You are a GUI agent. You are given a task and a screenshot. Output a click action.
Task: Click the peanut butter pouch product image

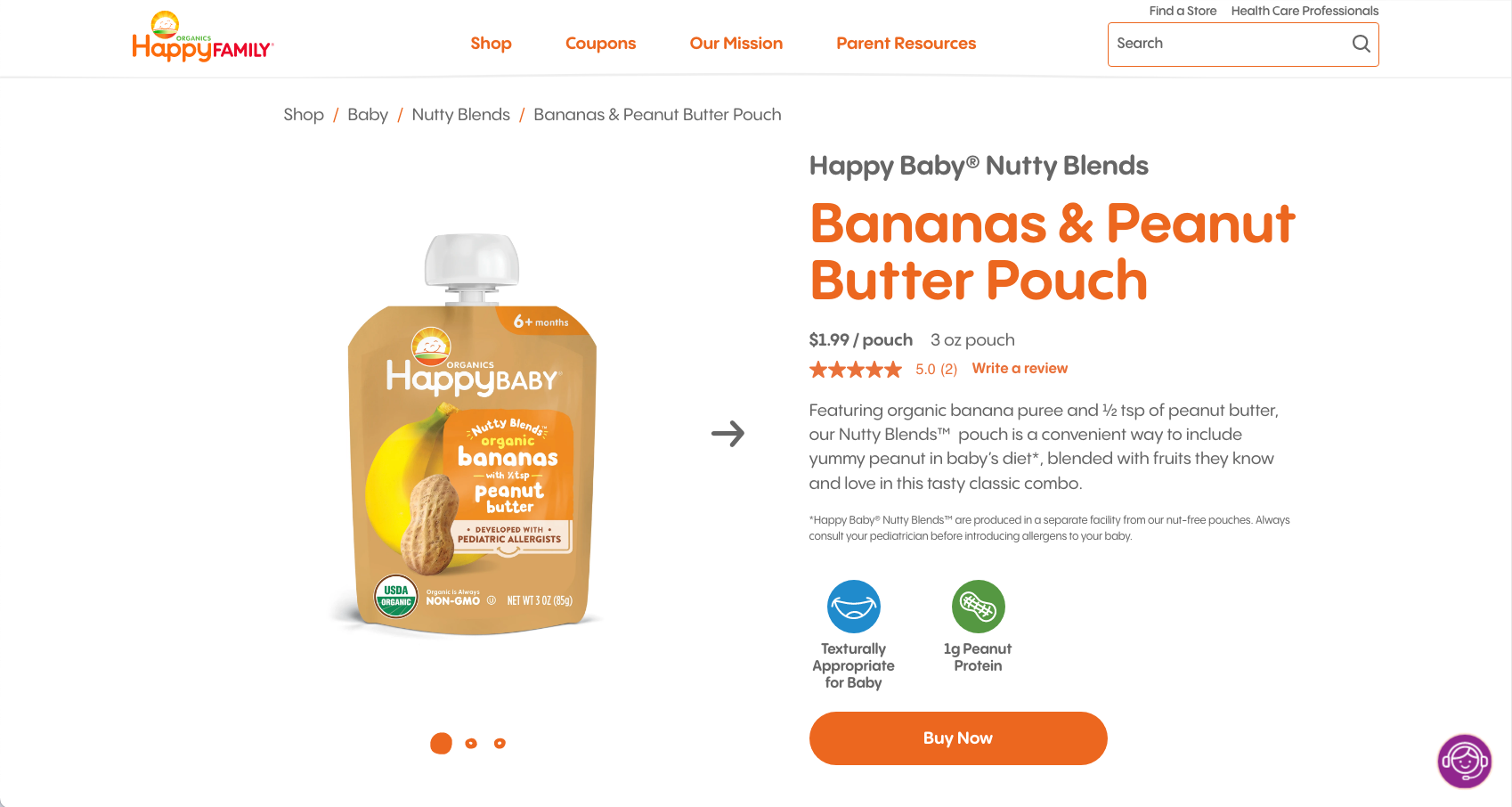tap(472, 435)
